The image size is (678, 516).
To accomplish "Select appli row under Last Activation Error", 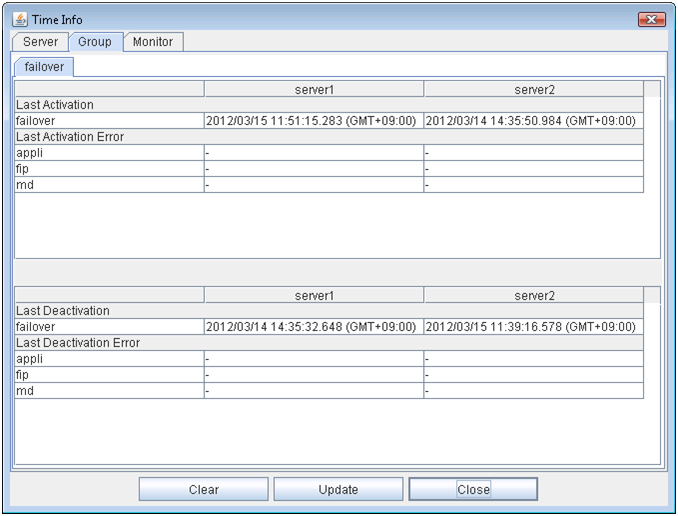I will (109, 153).
